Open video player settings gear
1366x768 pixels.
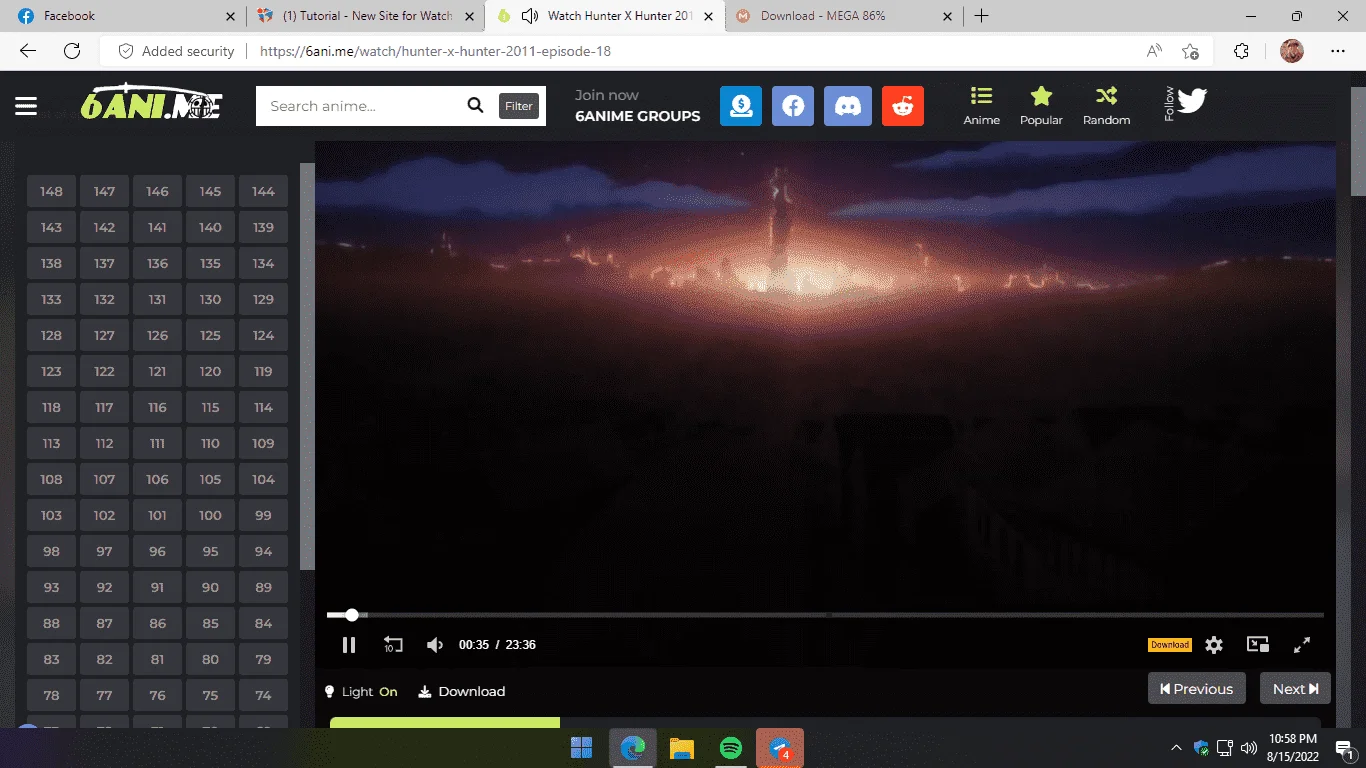pos(1214,645)
